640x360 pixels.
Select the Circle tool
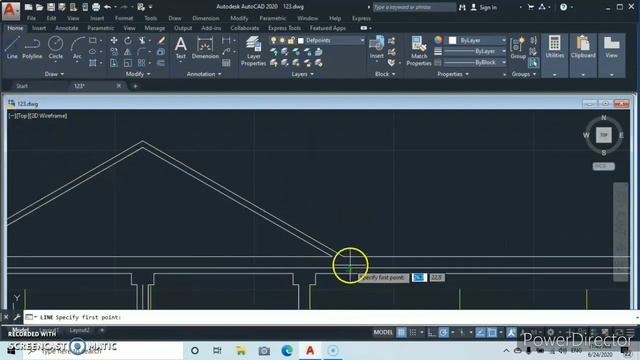pos(56,48)
